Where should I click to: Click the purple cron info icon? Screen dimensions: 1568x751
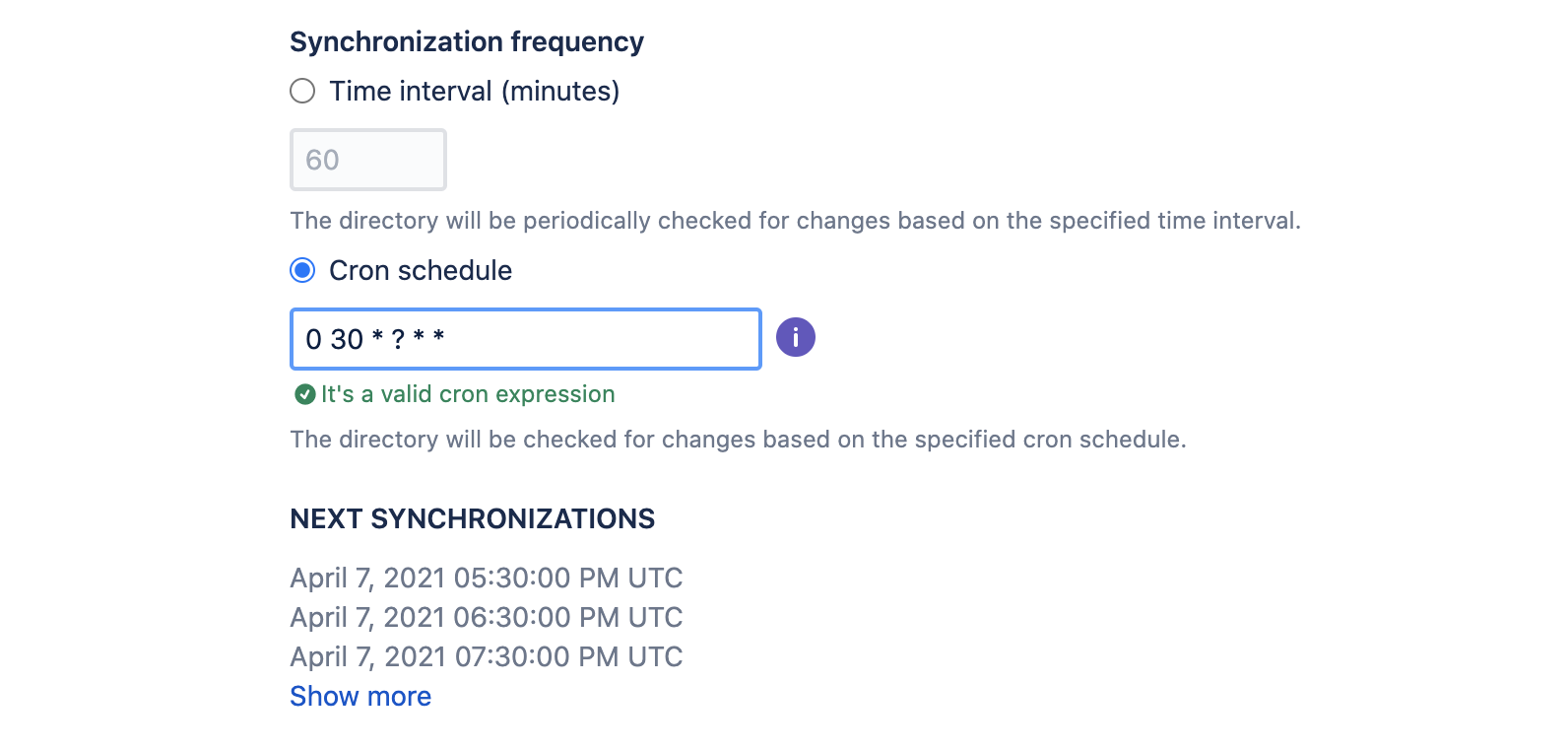795,337
